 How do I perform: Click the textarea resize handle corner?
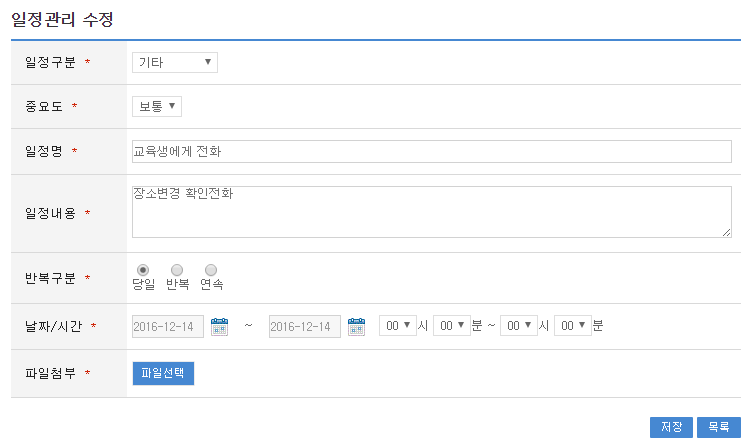coord(727,233)
